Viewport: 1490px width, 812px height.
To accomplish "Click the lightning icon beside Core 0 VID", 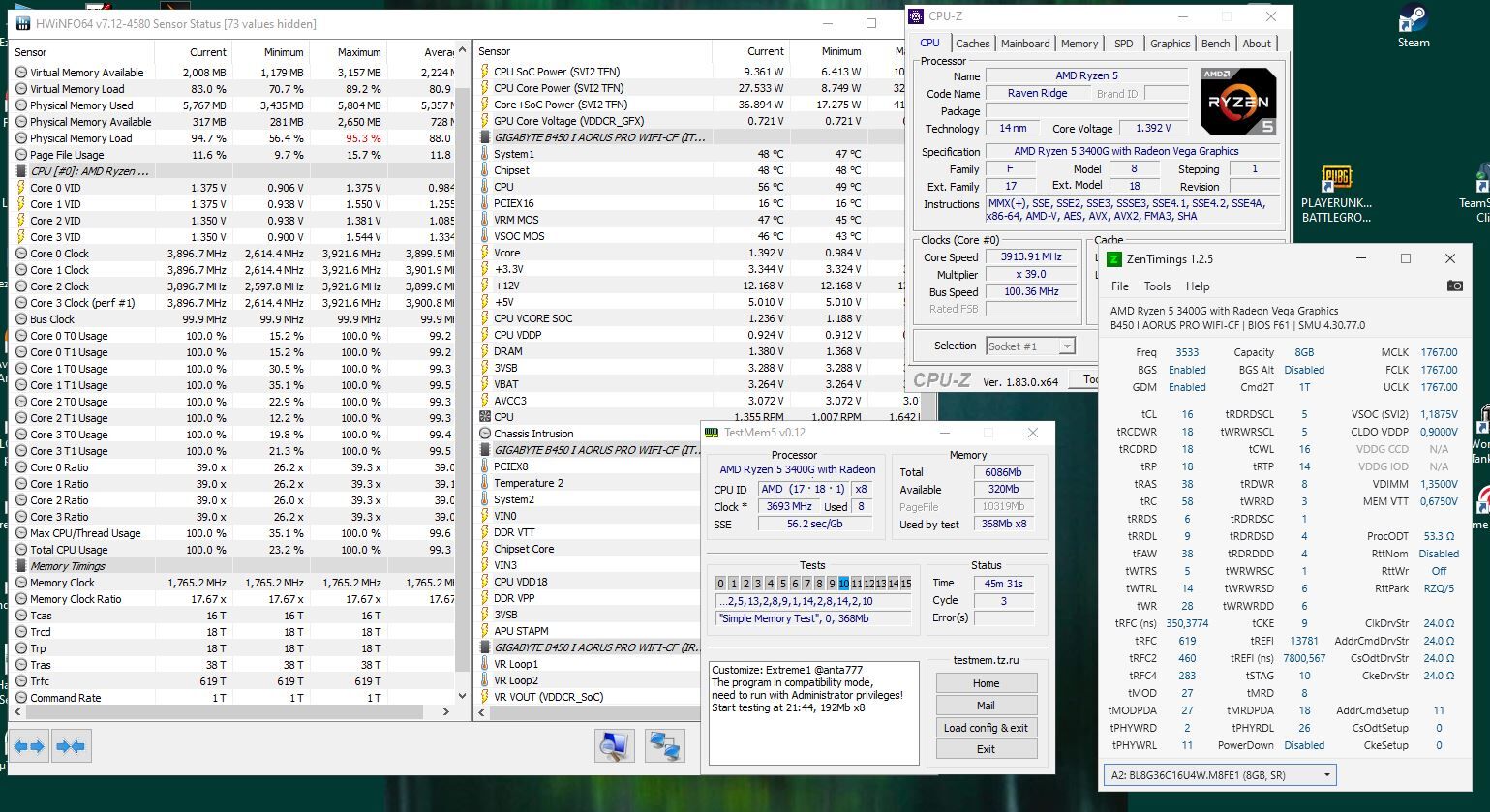I will pyautogui.click(x=21, y=188).
